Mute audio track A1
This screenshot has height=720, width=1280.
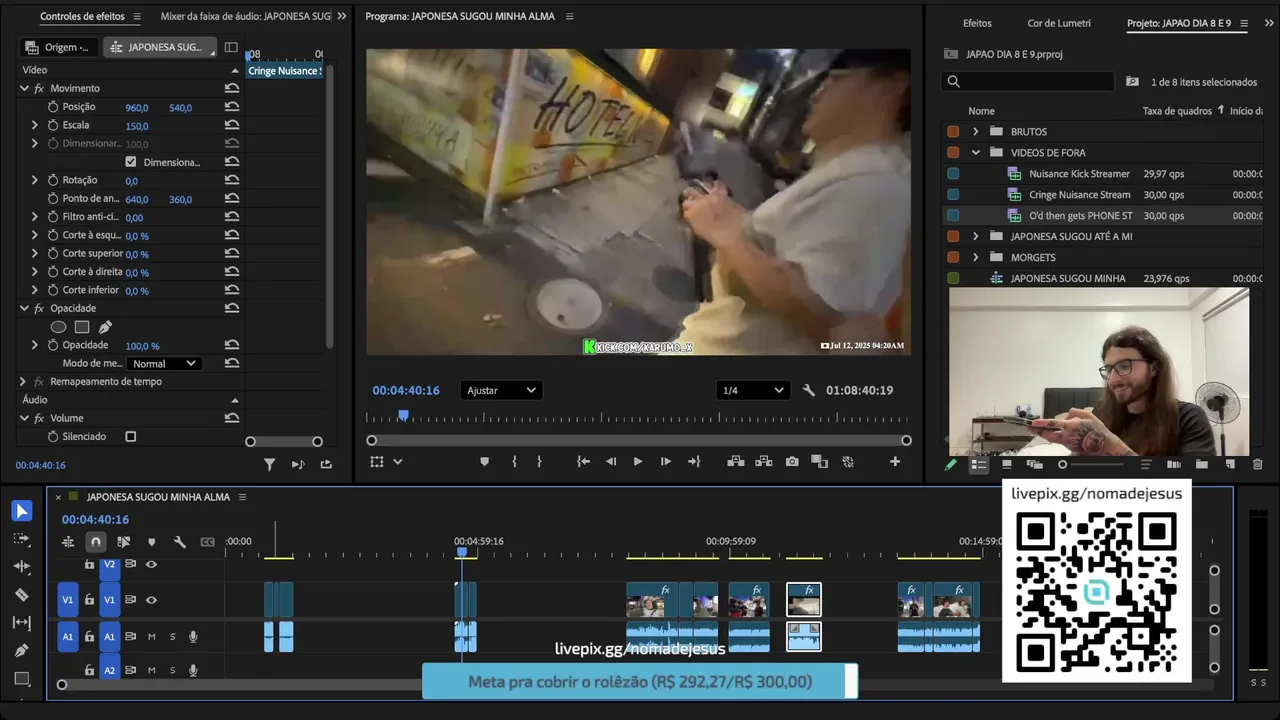pyautogui.click(x=152, y=637)
